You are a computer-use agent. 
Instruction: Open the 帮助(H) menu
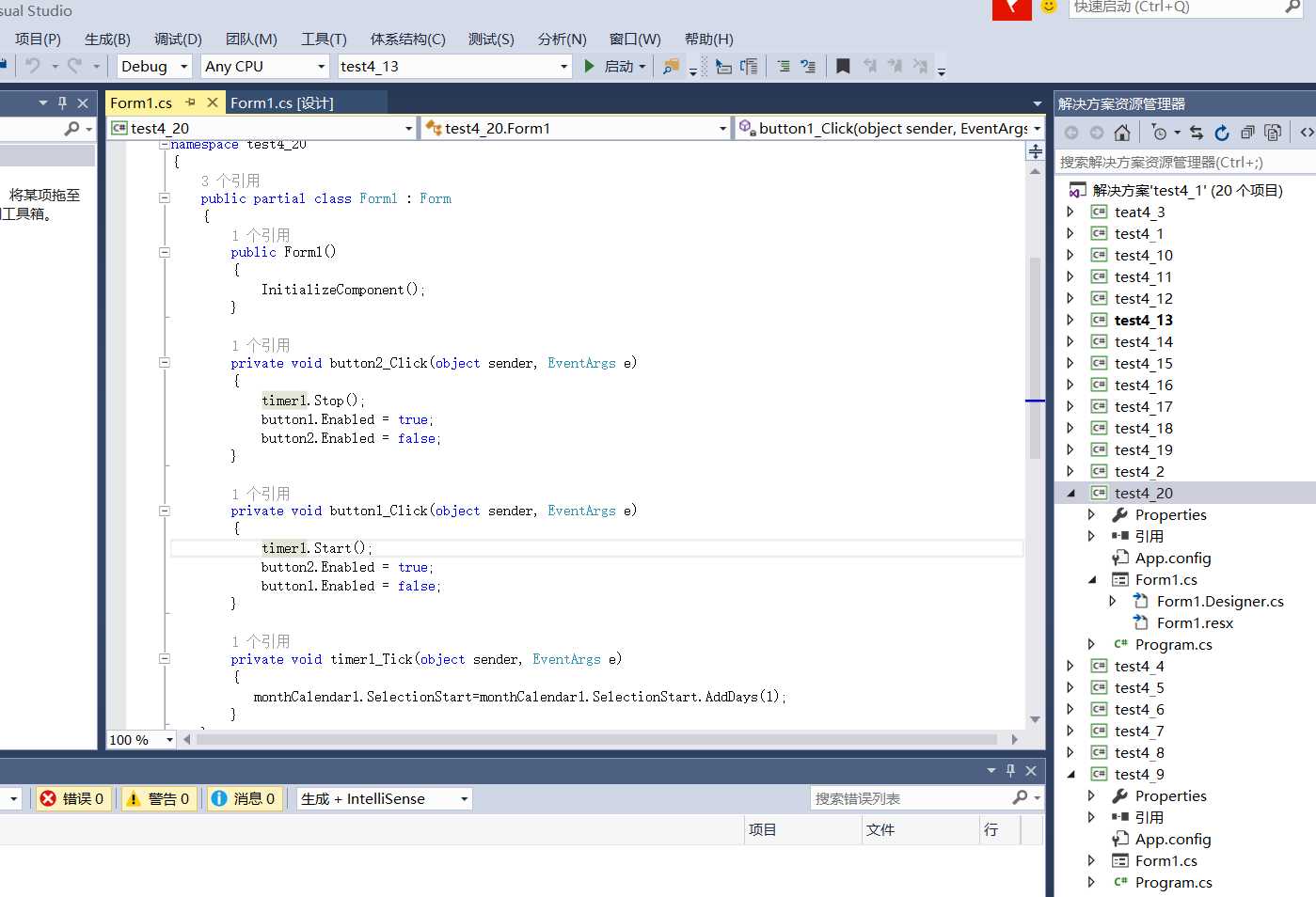tap(708, 39)
